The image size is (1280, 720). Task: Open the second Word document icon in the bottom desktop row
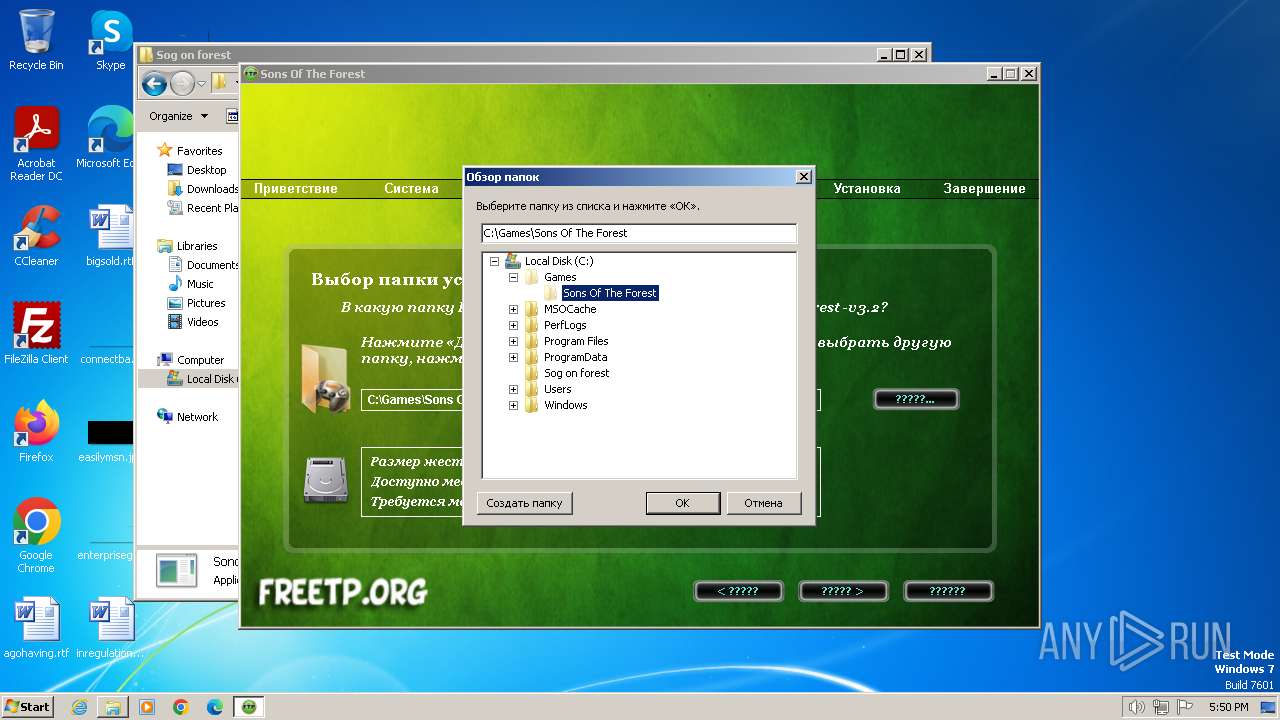point(110,628)
